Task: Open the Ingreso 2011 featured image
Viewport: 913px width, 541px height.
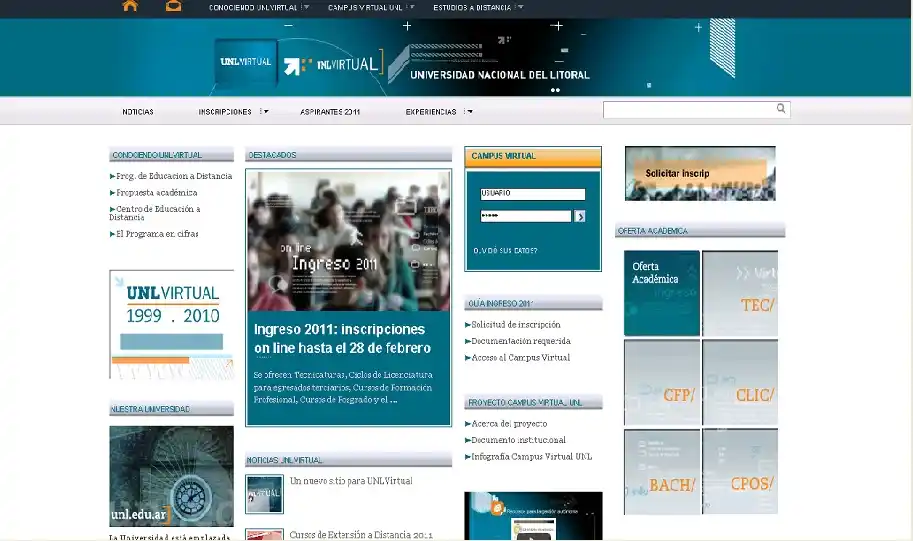Action: (x=348, y=241)
